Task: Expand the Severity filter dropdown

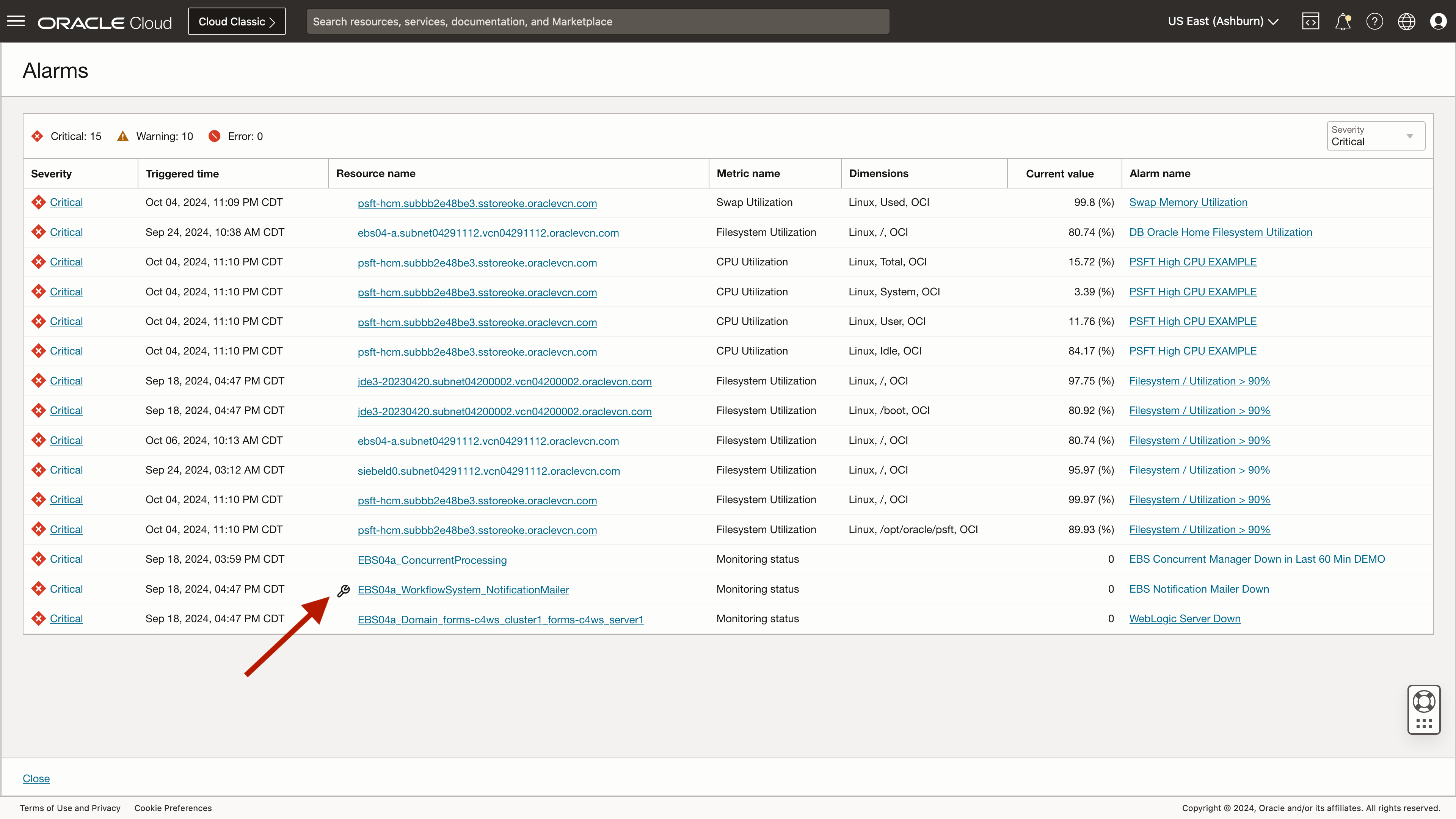Action: 1375,136
